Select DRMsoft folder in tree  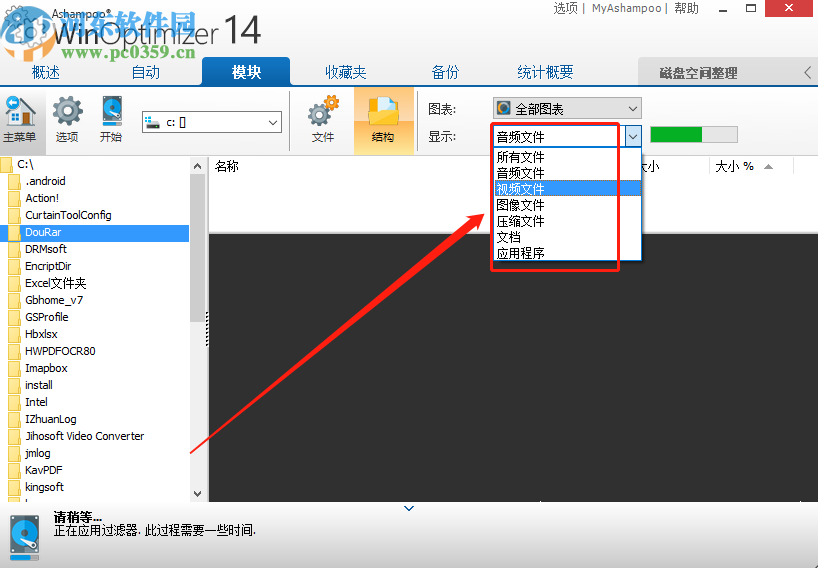[x=46, y=249]
